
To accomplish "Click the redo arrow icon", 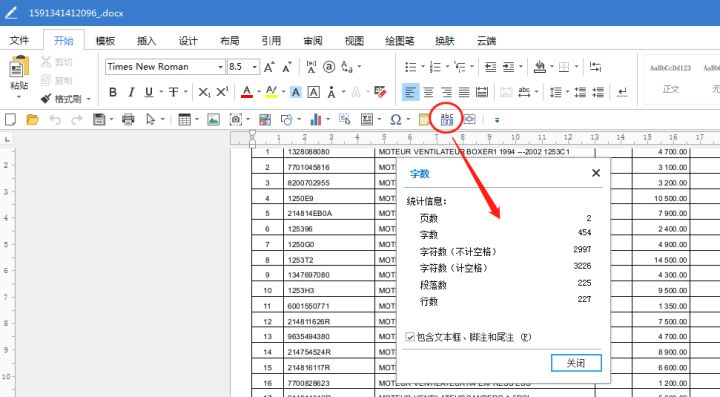I will tap(76, 120).
